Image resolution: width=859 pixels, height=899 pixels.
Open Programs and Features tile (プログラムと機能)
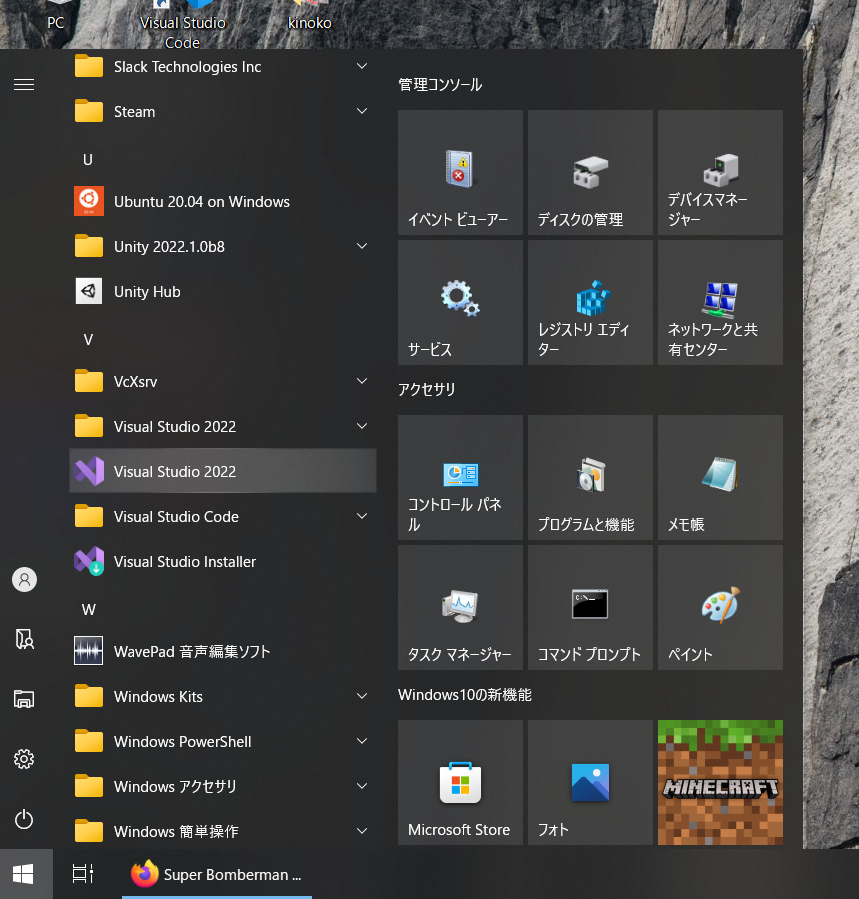pyautogui.click(x=590, y=478)
